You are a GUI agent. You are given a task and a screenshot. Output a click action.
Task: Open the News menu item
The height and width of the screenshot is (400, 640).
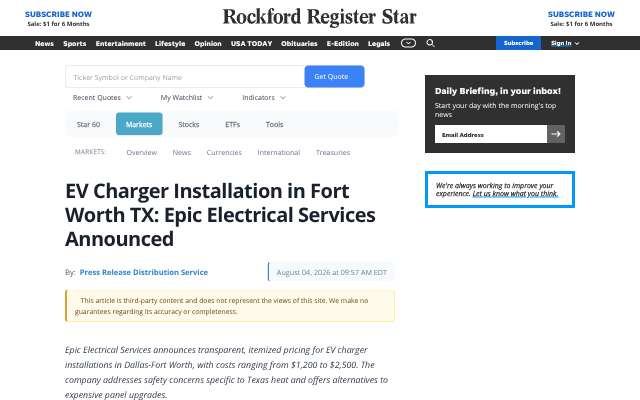pyautogui.click(x=44, y=43)
